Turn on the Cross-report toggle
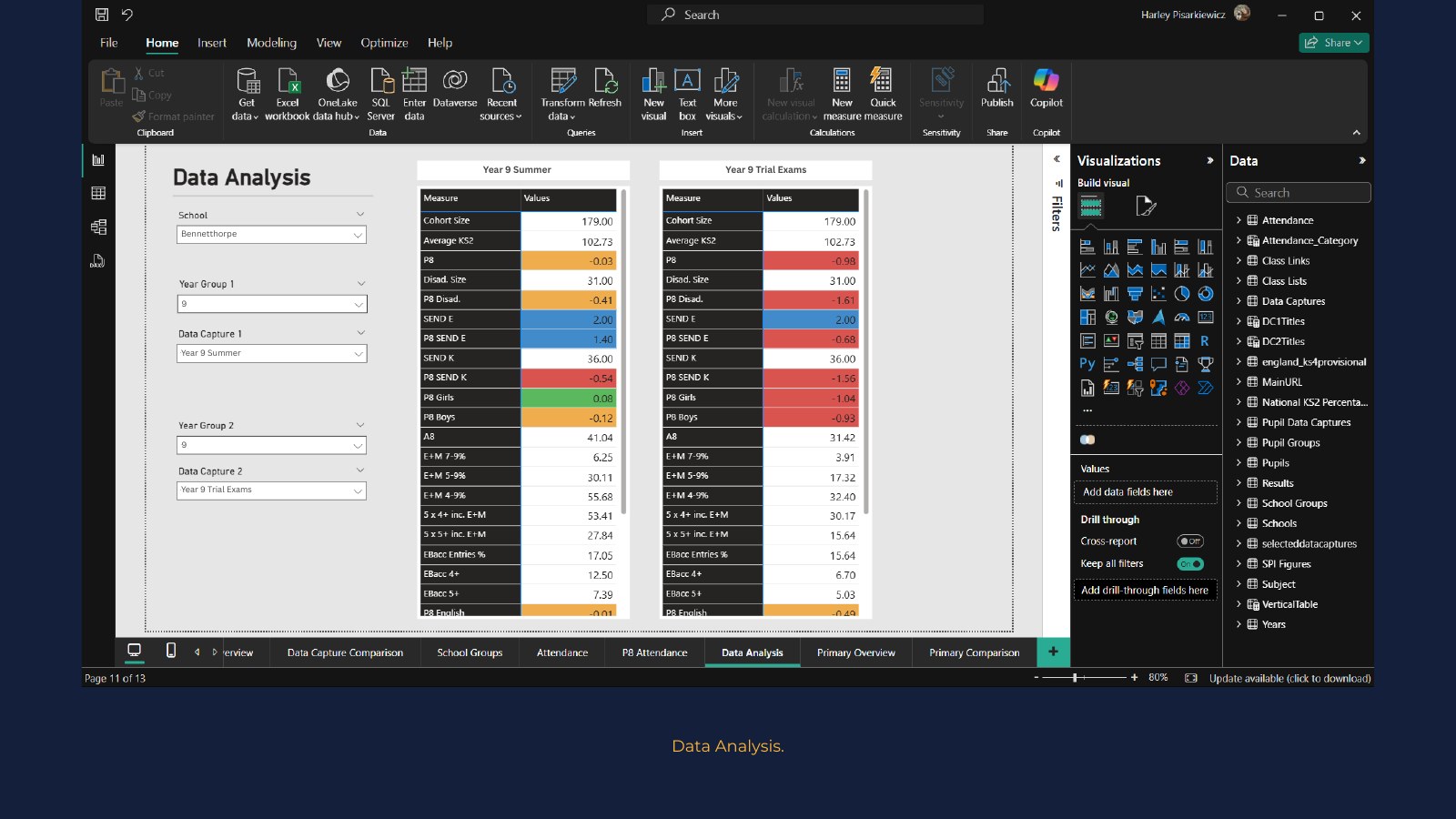1456x819 pixels. point(1190,541)
